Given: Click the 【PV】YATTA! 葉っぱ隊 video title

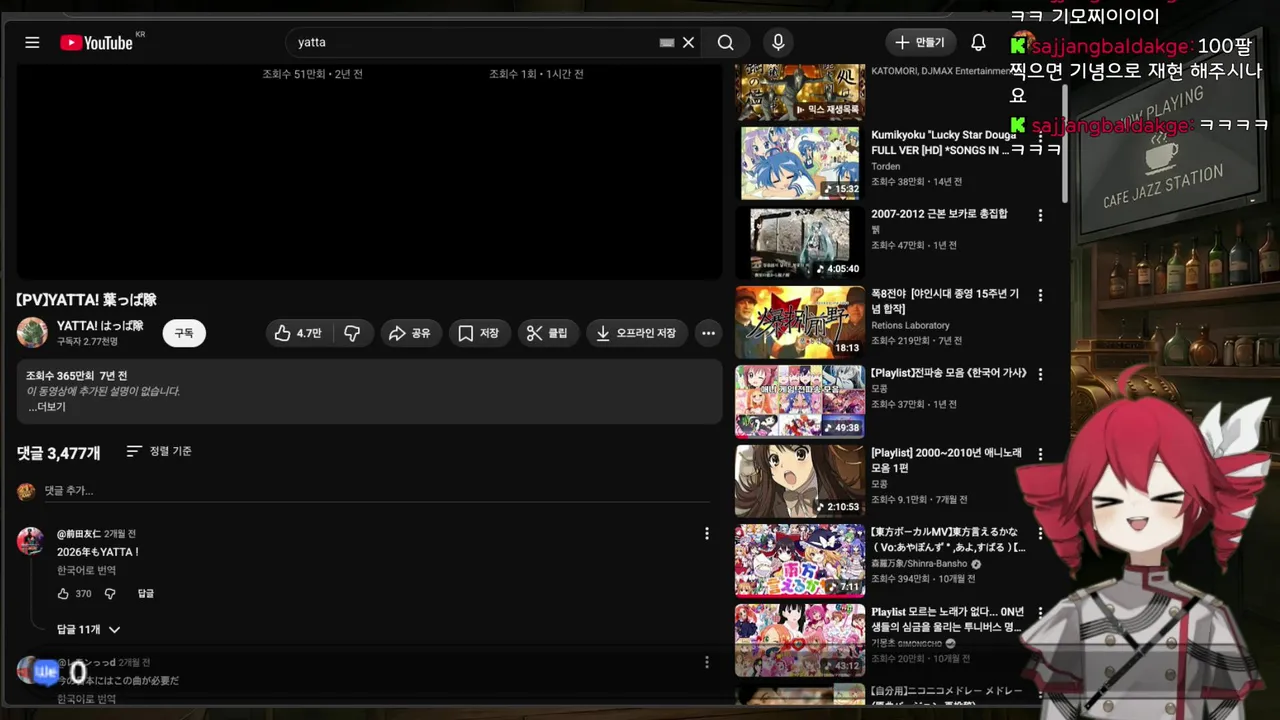Looking at the screenshot, I should pyautogui.click(x=86, y=299).
